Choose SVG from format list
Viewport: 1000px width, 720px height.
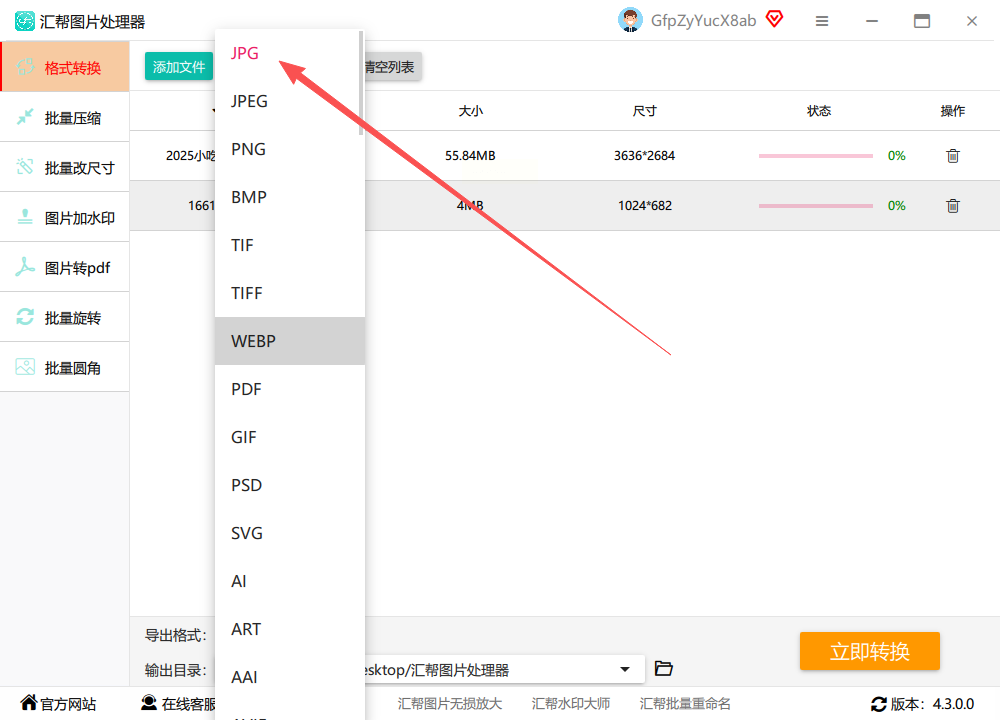[290, 533]
